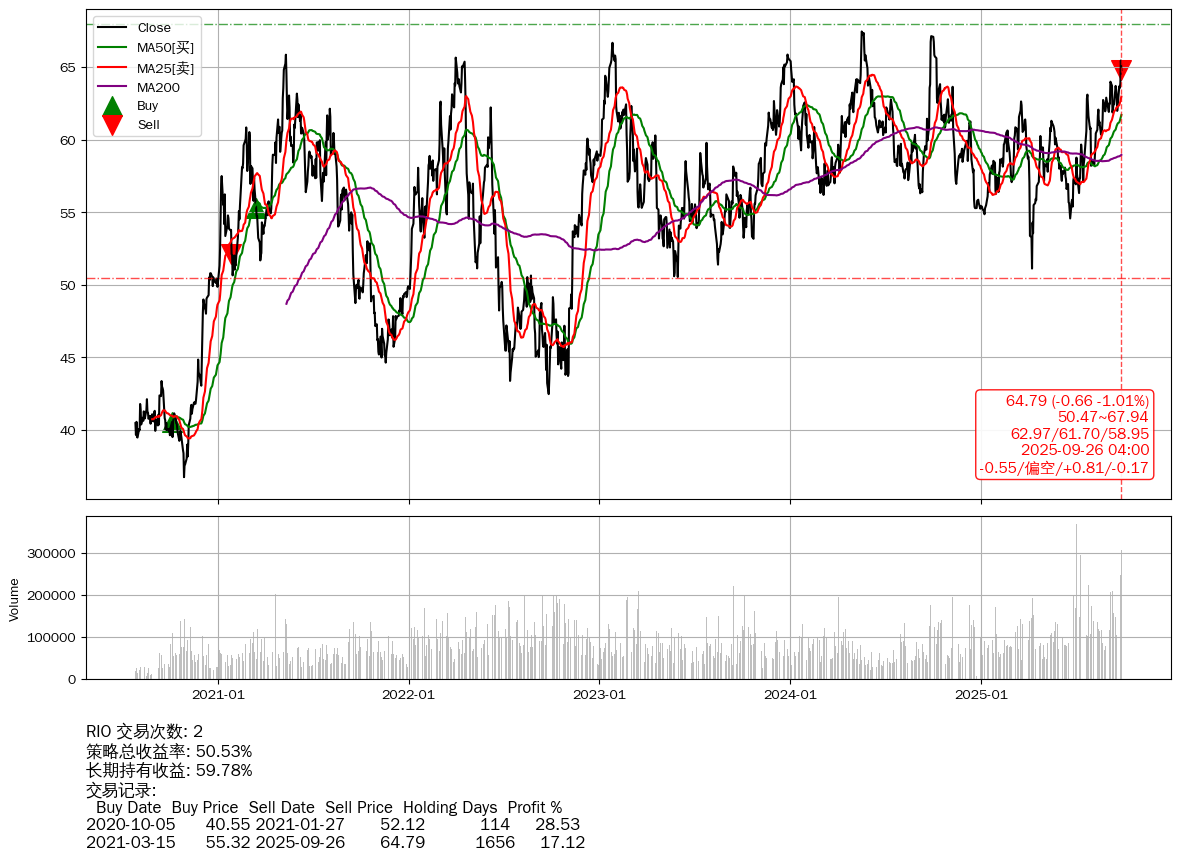Click the red Sell triangle near January 2021
1180x860 pixels.
(232, 252)
